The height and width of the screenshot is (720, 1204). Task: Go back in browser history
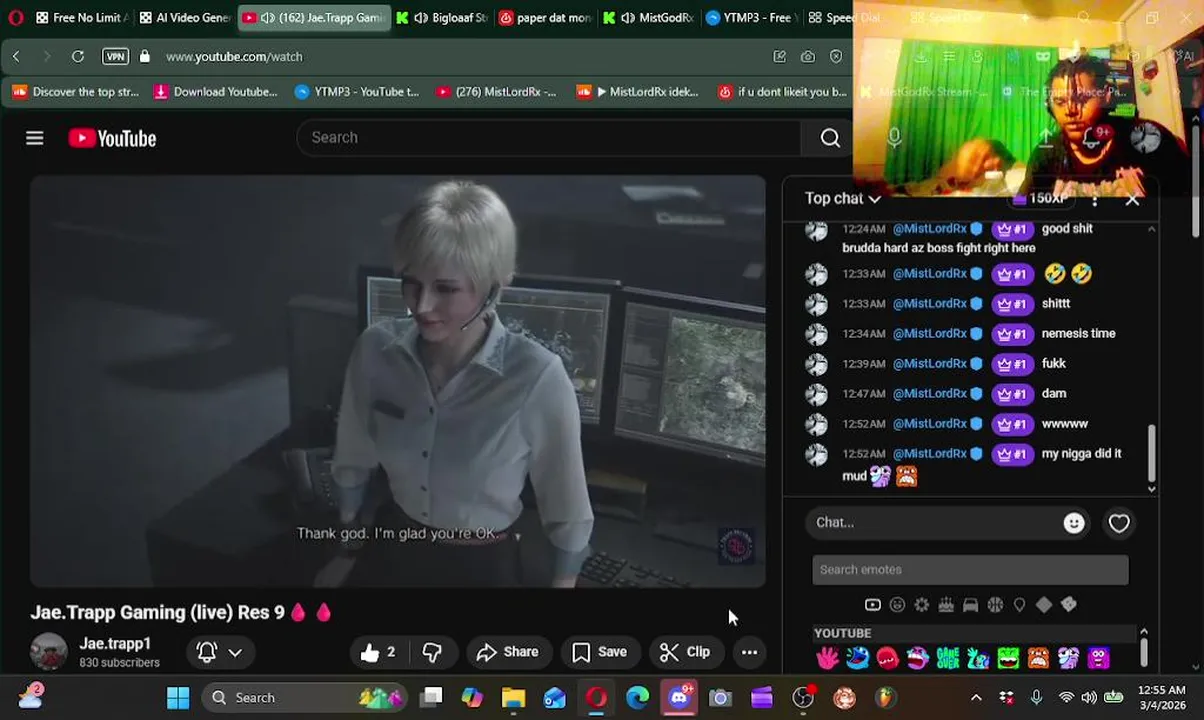[16, 57]
